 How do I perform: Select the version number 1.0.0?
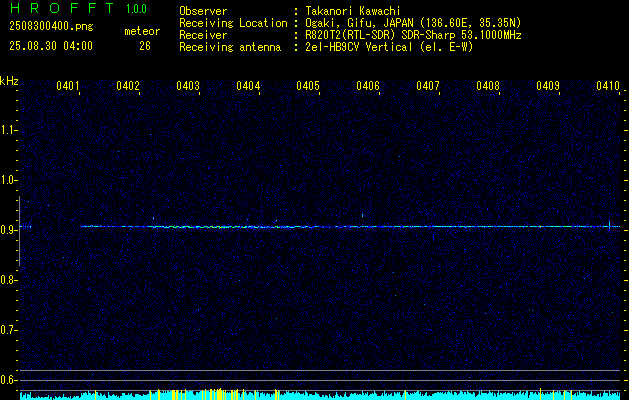[x=136, y=9]
